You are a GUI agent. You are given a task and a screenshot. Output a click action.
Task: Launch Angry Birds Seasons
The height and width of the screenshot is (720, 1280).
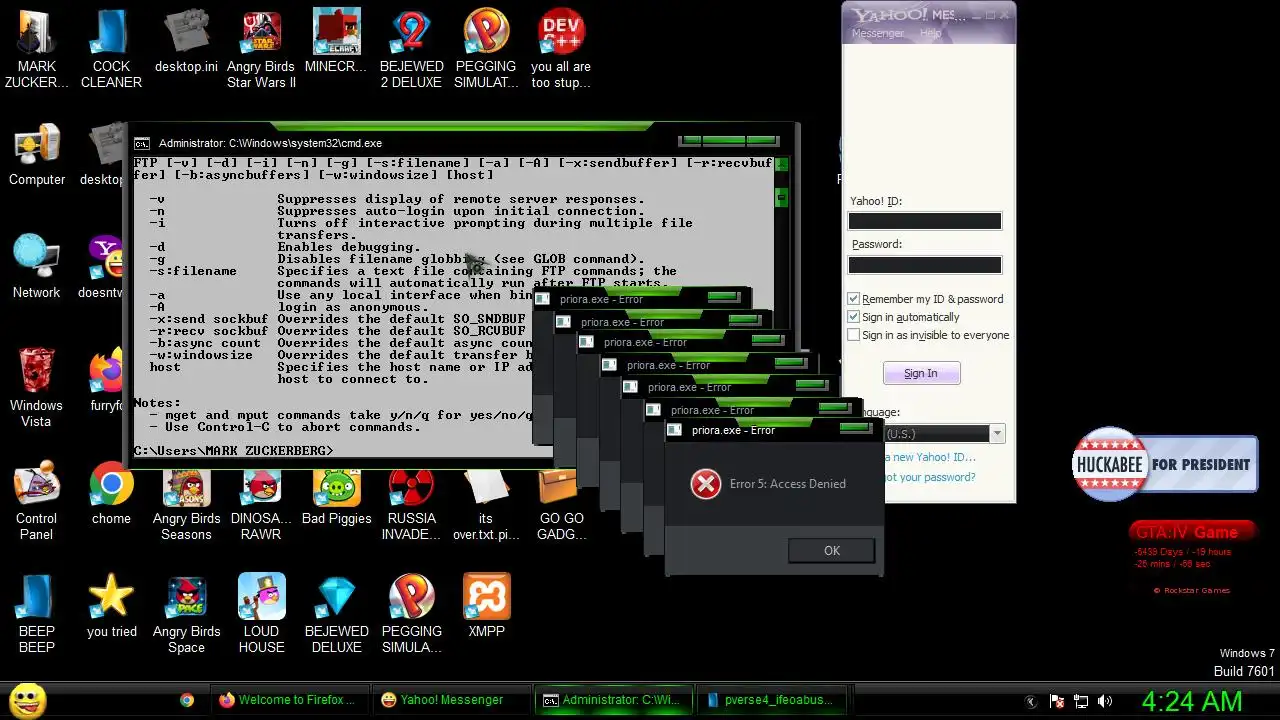186,501
